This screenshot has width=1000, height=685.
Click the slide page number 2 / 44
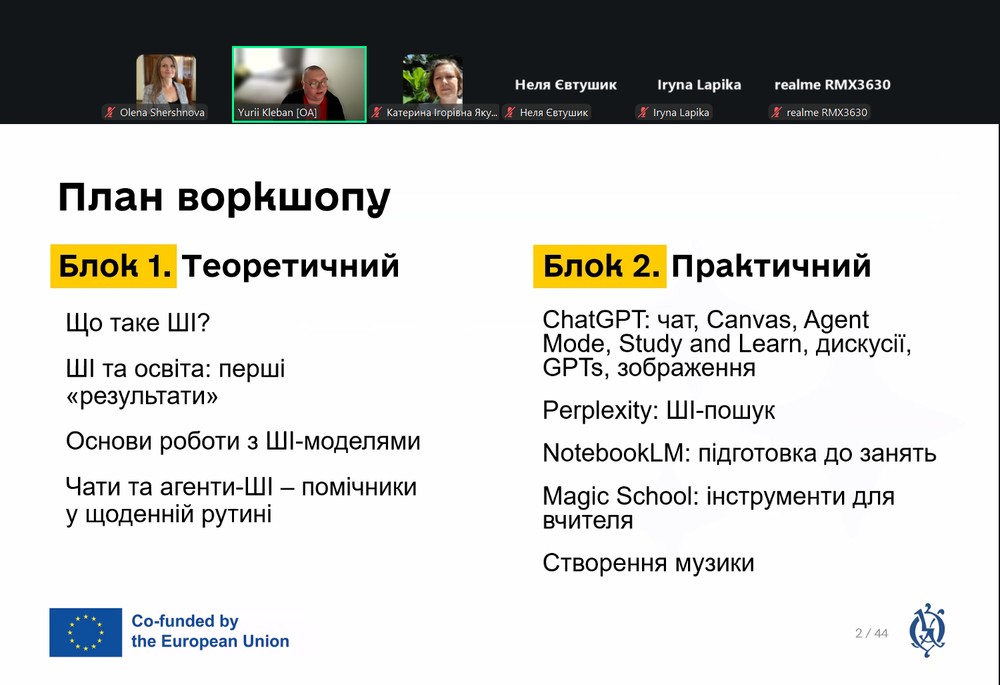click(871, 633)
